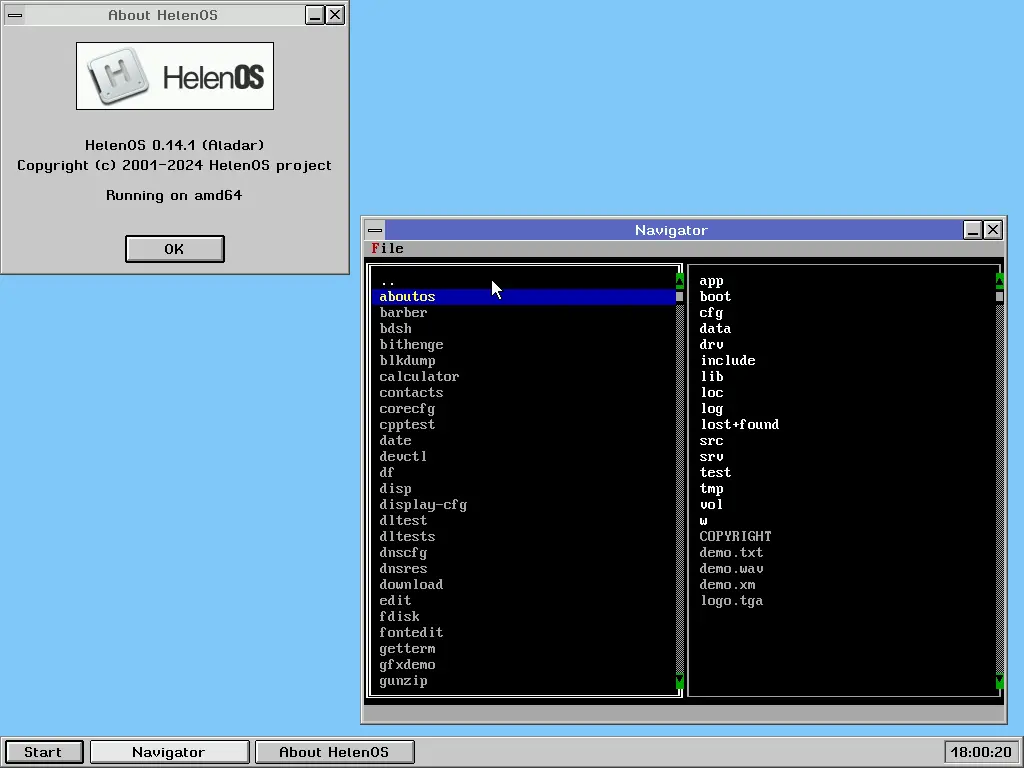Click the right panel scroll-up arrow
Viewport: 1024px width, 768px height.
coord(1000,281)
